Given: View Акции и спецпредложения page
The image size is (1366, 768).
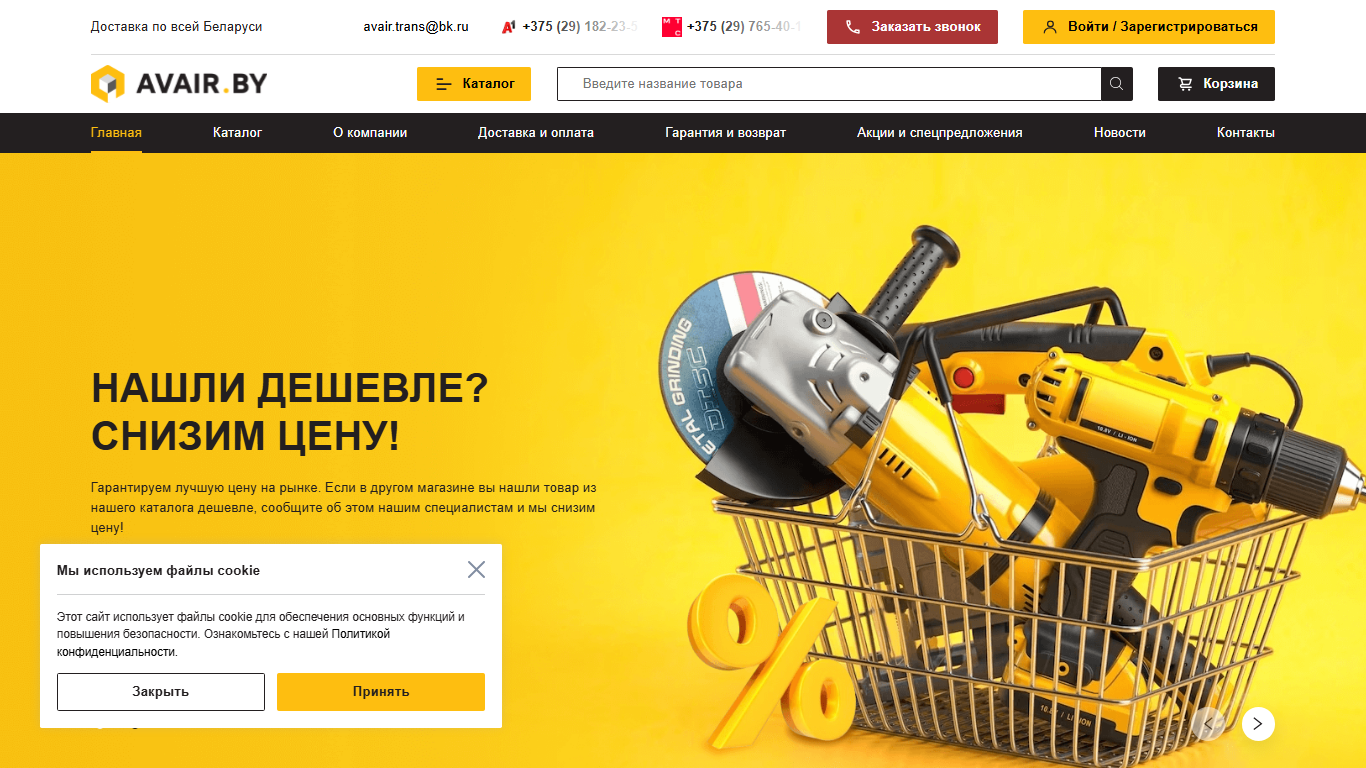Looking at the screenshot, I should 940,133.
